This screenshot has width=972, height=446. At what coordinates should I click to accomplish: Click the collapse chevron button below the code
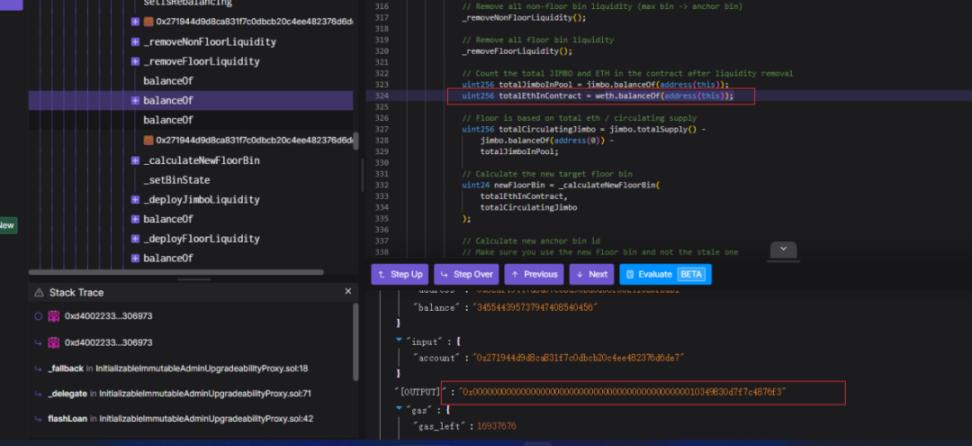pos(782,250)
